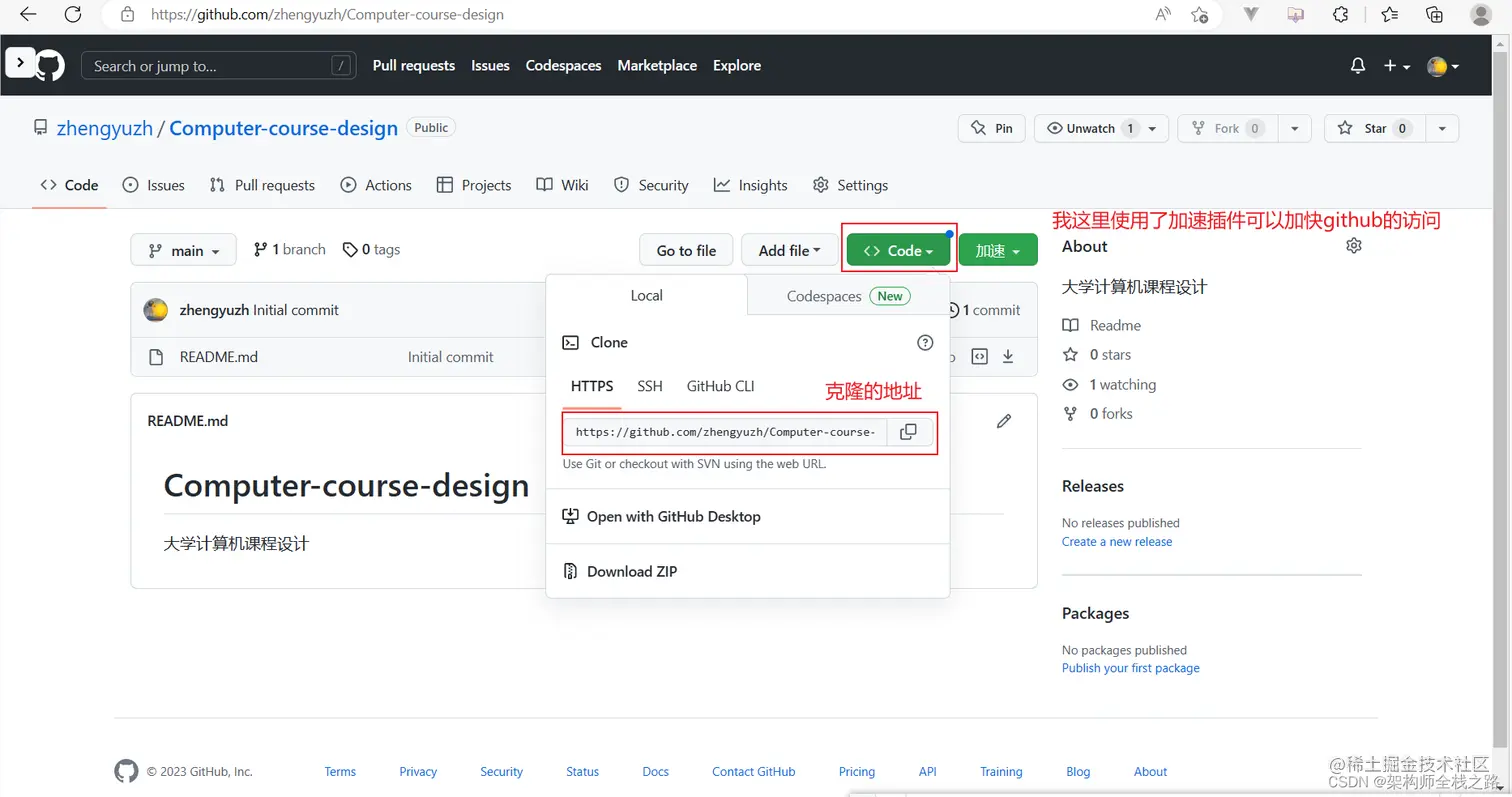The width and height of the screenshot is (1512, 797).
Task: Expand the main branch dropdown
Action: (x=184, y=250)
